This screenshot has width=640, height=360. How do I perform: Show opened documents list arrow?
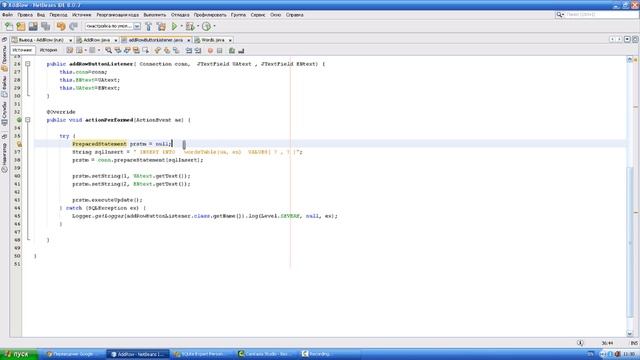(x=627, y=40)
